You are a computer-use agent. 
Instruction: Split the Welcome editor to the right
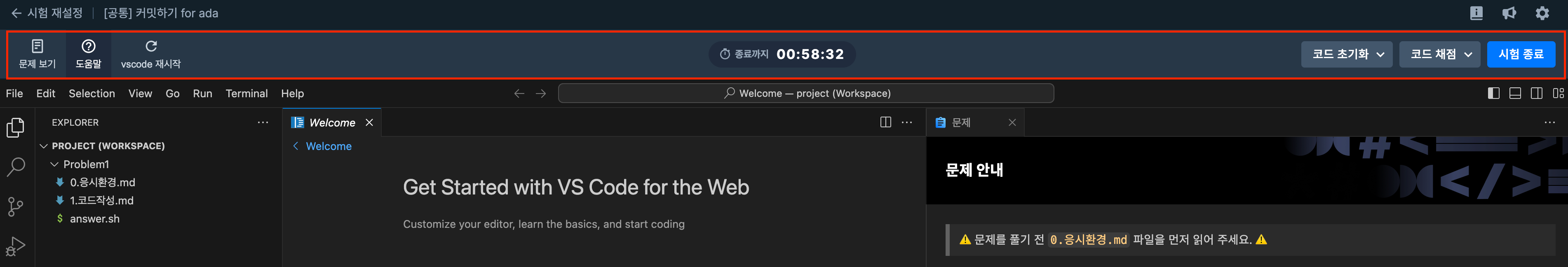pyautogui.click(x=885, y=122)
